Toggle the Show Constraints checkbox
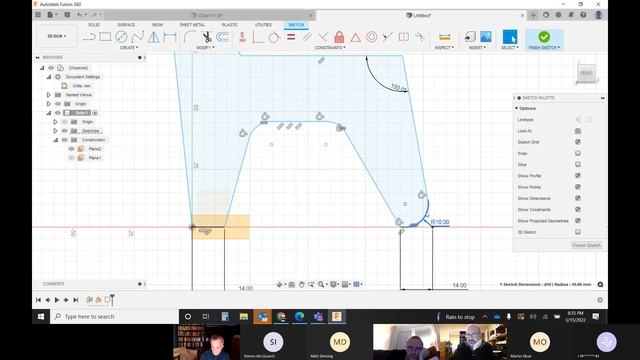 (x=578, y=209)
